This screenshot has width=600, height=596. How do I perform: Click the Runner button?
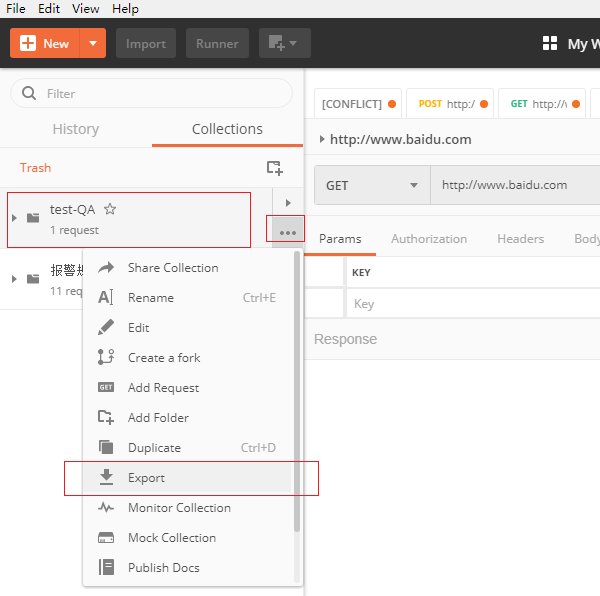click(217, 44)
